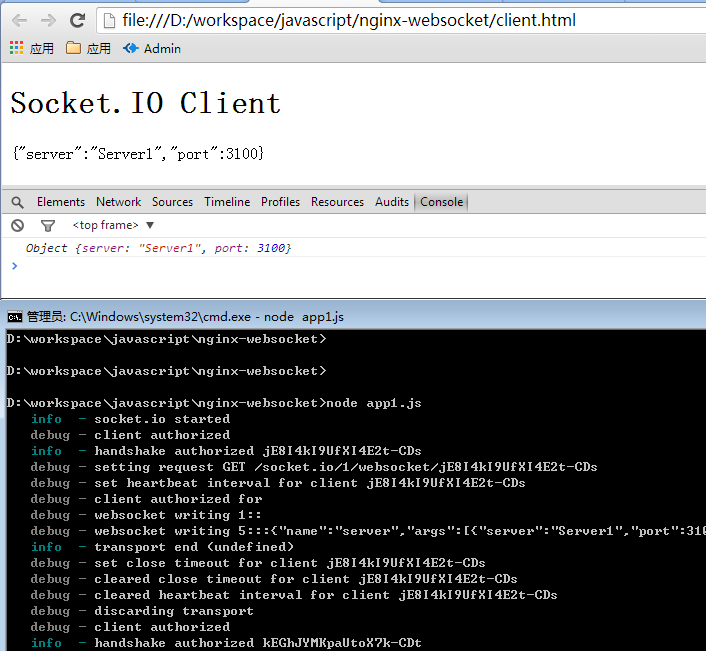Open the top frame dropdown
This screenshot has width=706, height=651.
click(x=113, y=225)
